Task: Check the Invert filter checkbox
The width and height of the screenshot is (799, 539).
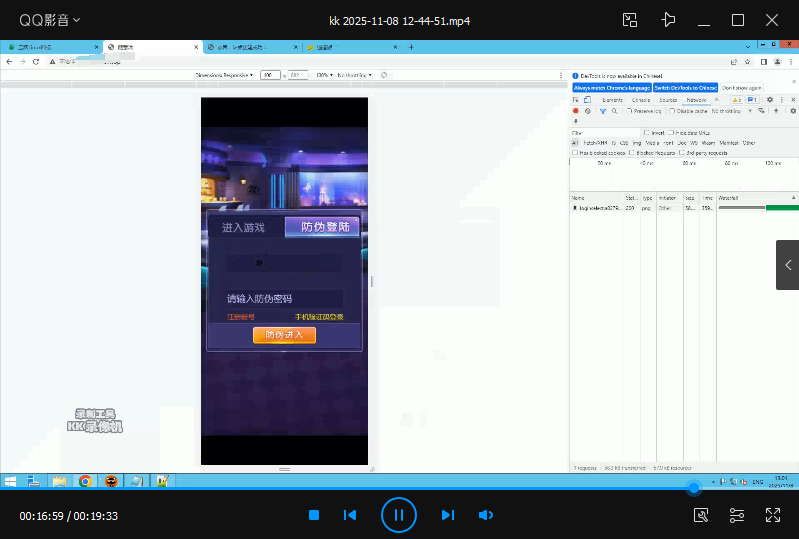Action: click(x=647, y=132)
